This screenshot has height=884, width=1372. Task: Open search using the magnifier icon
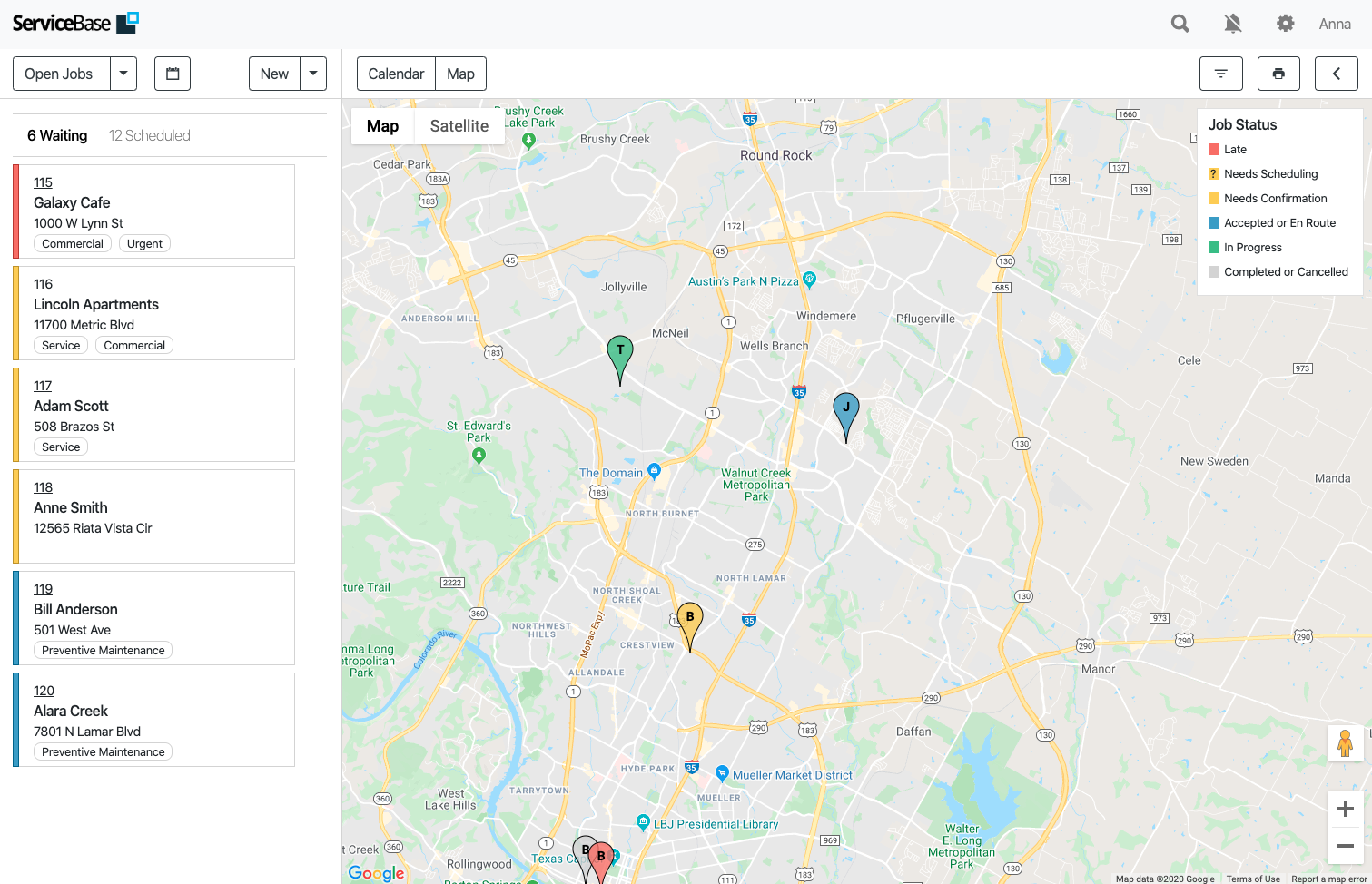click(1180, 23)
